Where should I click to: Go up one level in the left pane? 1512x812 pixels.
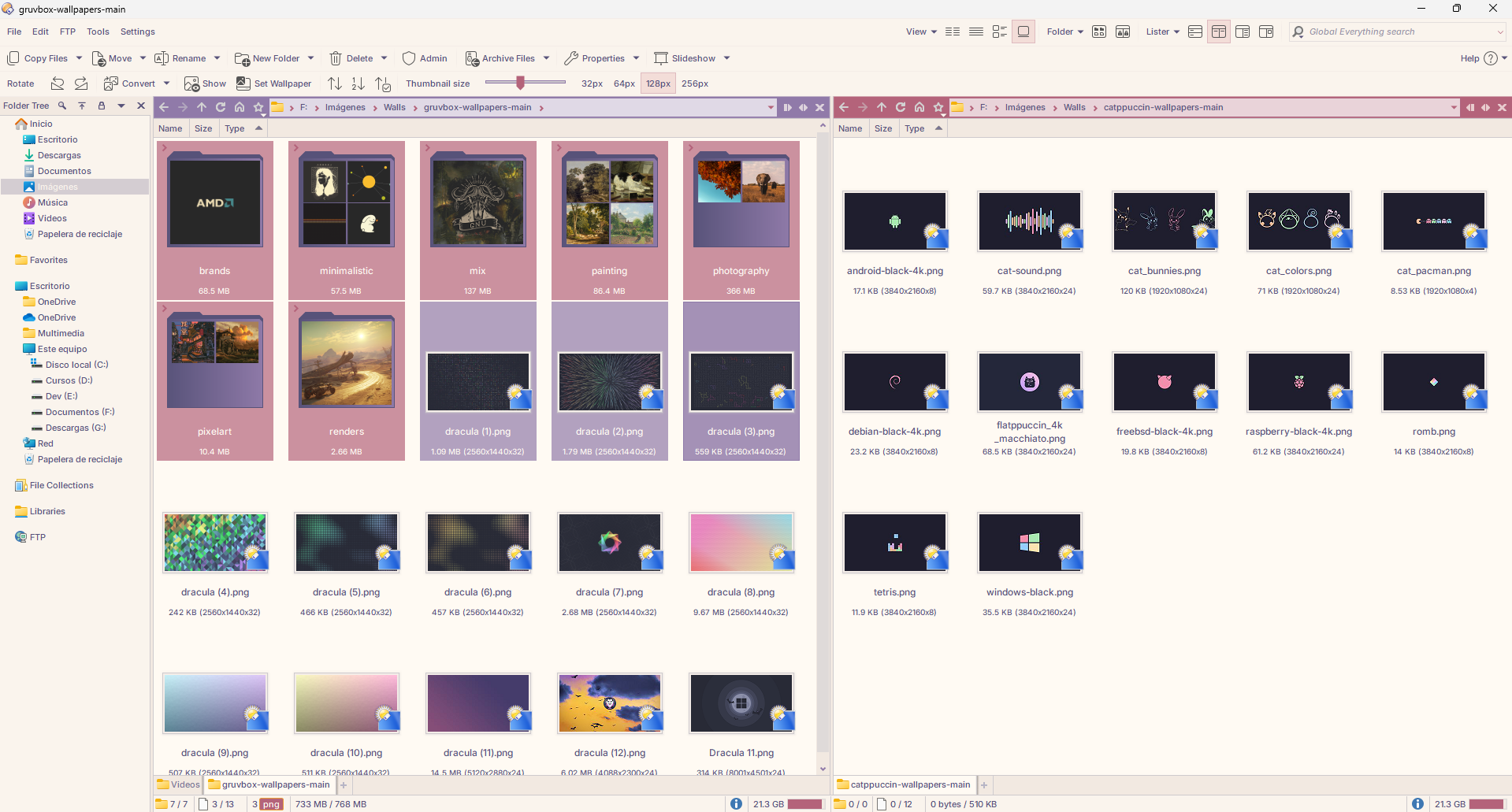coord(202,107)
